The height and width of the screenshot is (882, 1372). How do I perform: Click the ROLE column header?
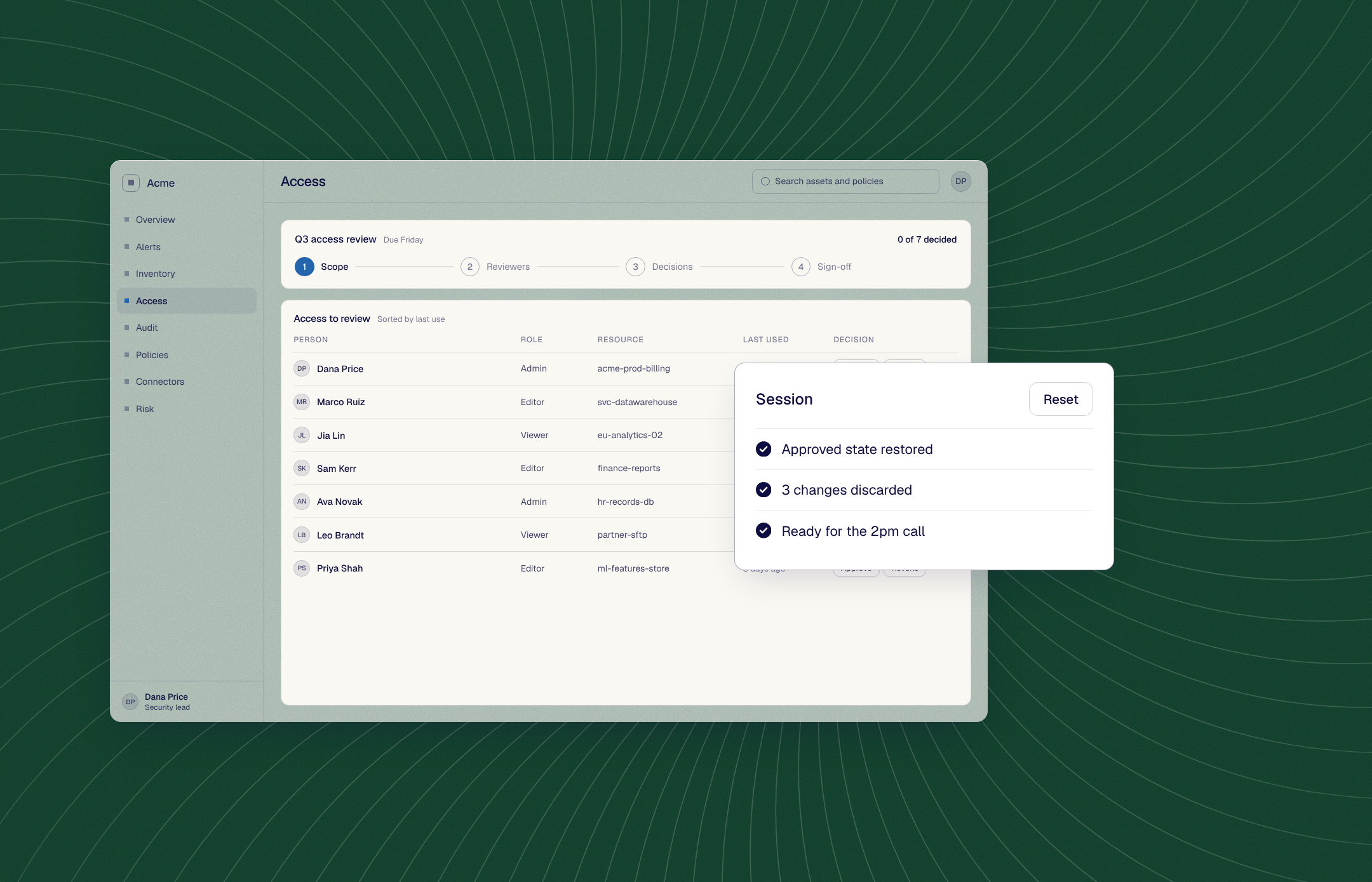coord(532,340)
